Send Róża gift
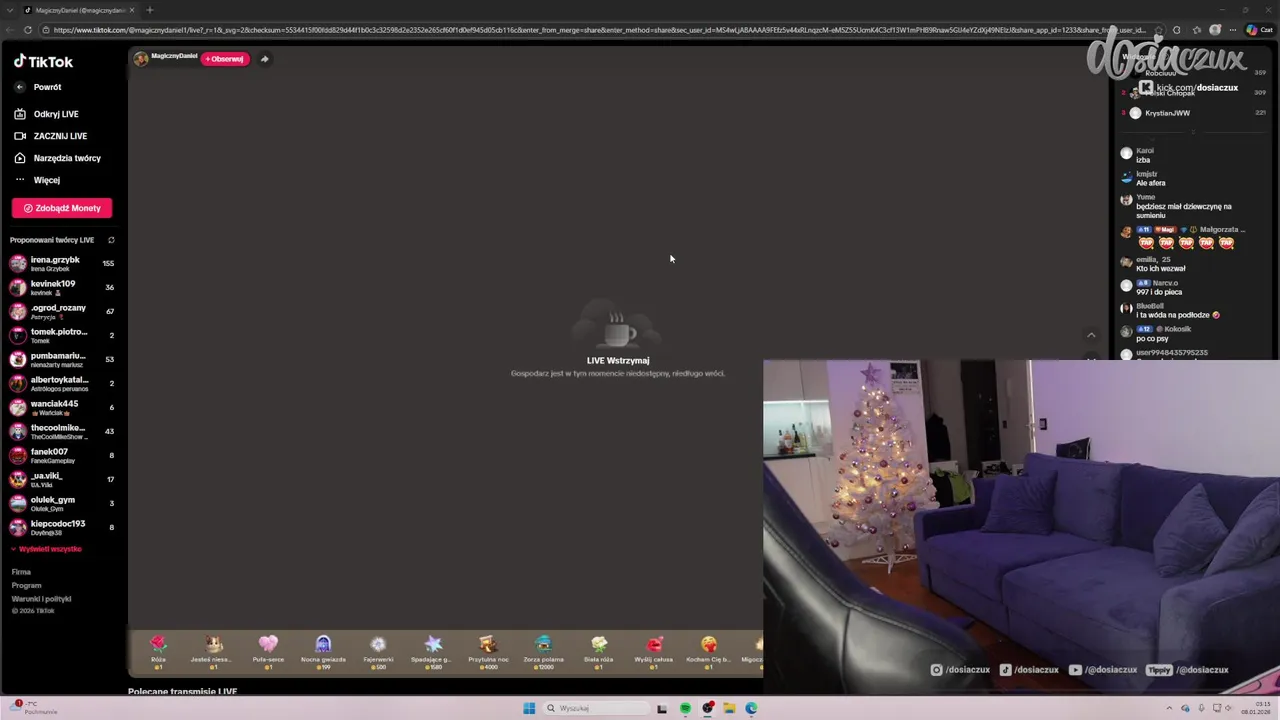1280x720 pixels. point(158,652)
